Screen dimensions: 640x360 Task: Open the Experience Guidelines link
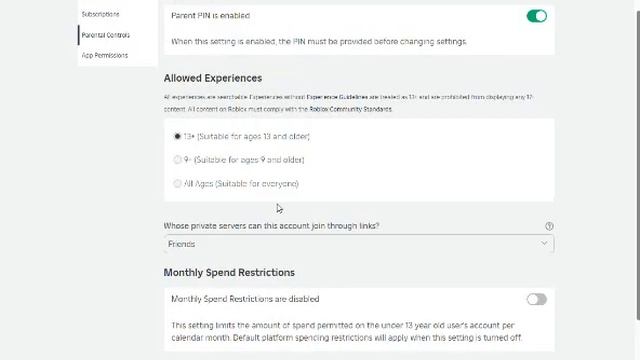pyautogui.click(x=337, y=97)
